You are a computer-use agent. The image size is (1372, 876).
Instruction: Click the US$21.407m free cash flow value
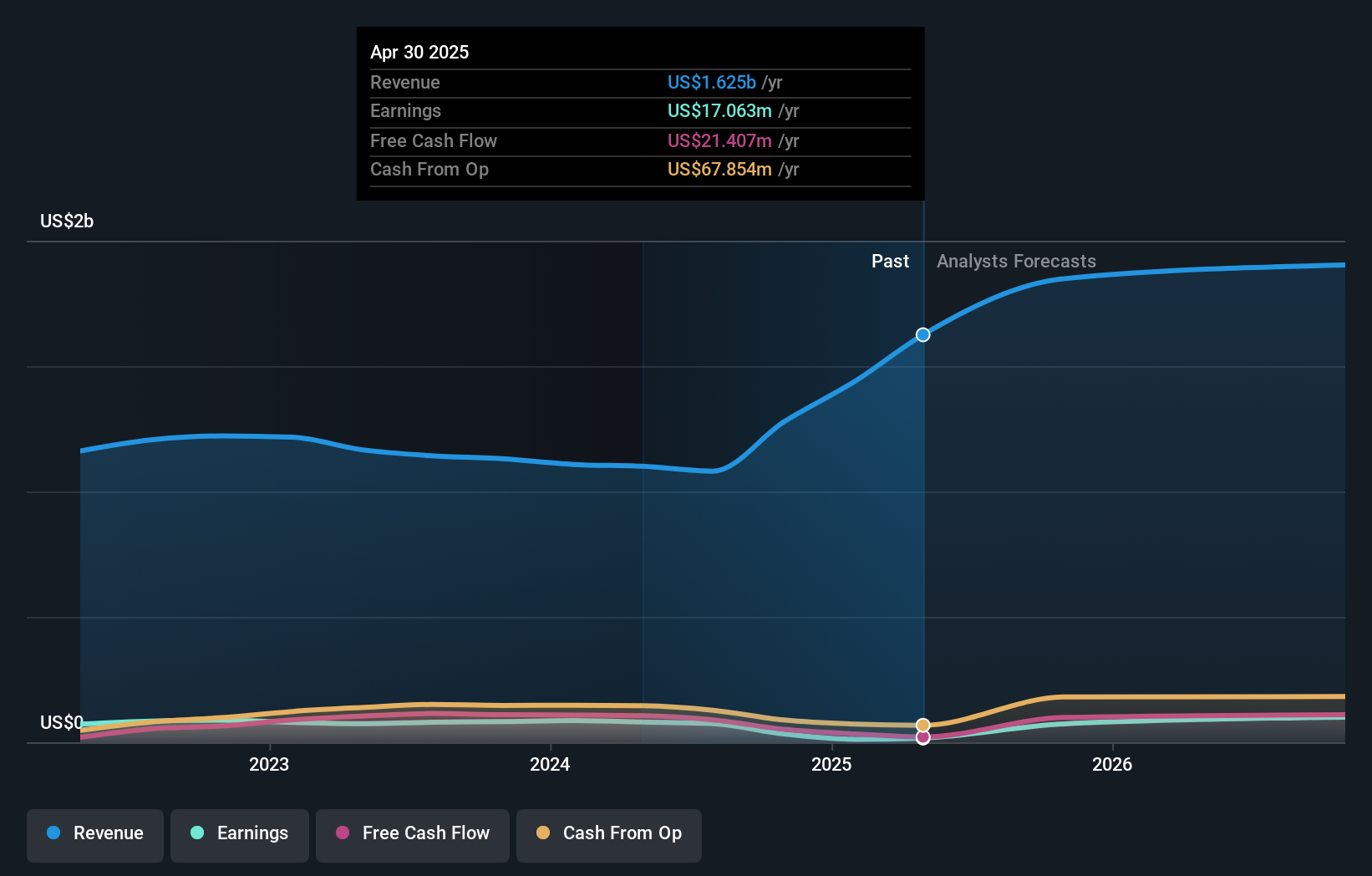click(x=719, y=140)
